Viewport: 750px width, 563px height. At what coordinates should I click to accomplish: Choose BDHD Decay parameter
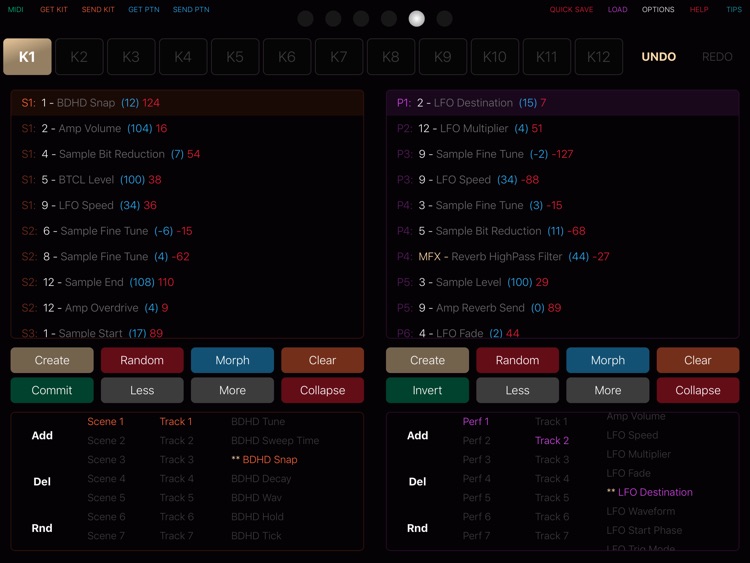[x=261, y=479]
